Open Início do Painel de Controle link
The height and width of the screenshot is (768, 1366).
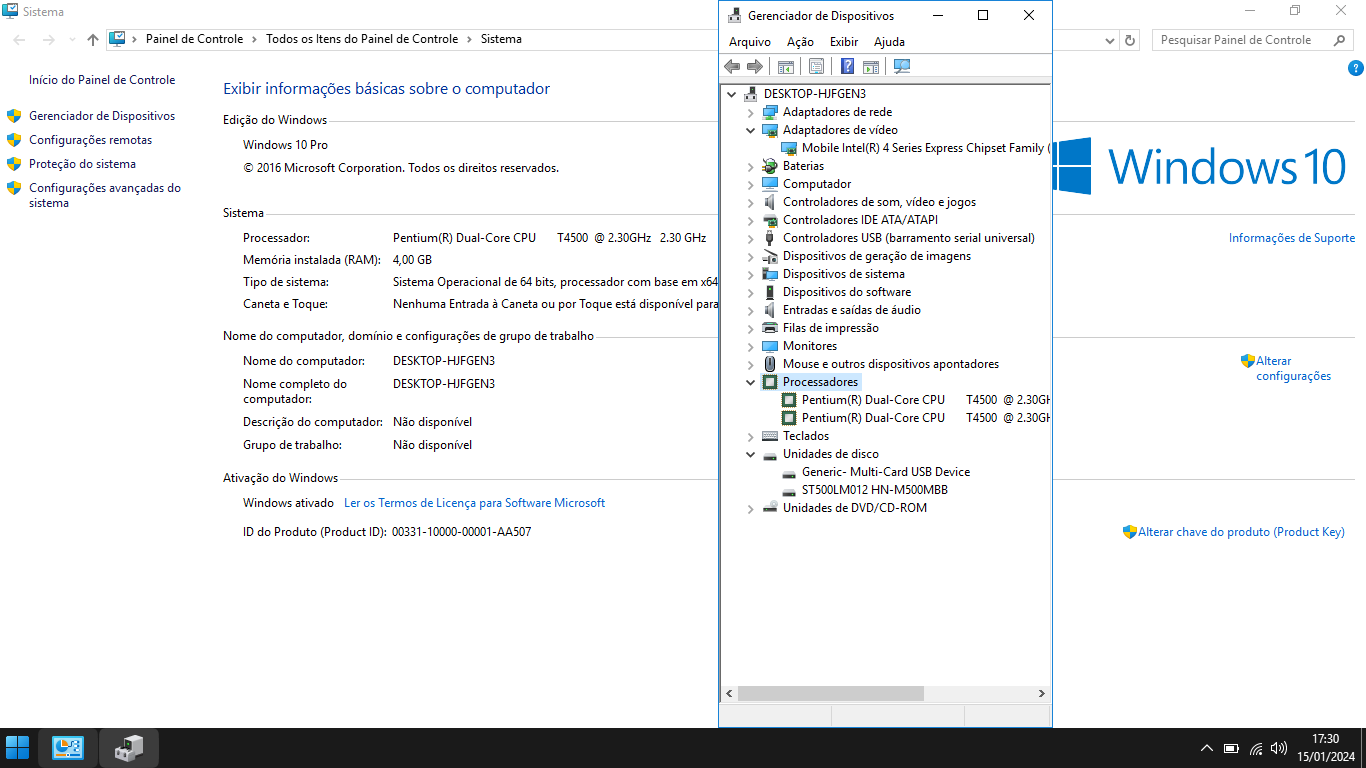[x=102, y=80]
